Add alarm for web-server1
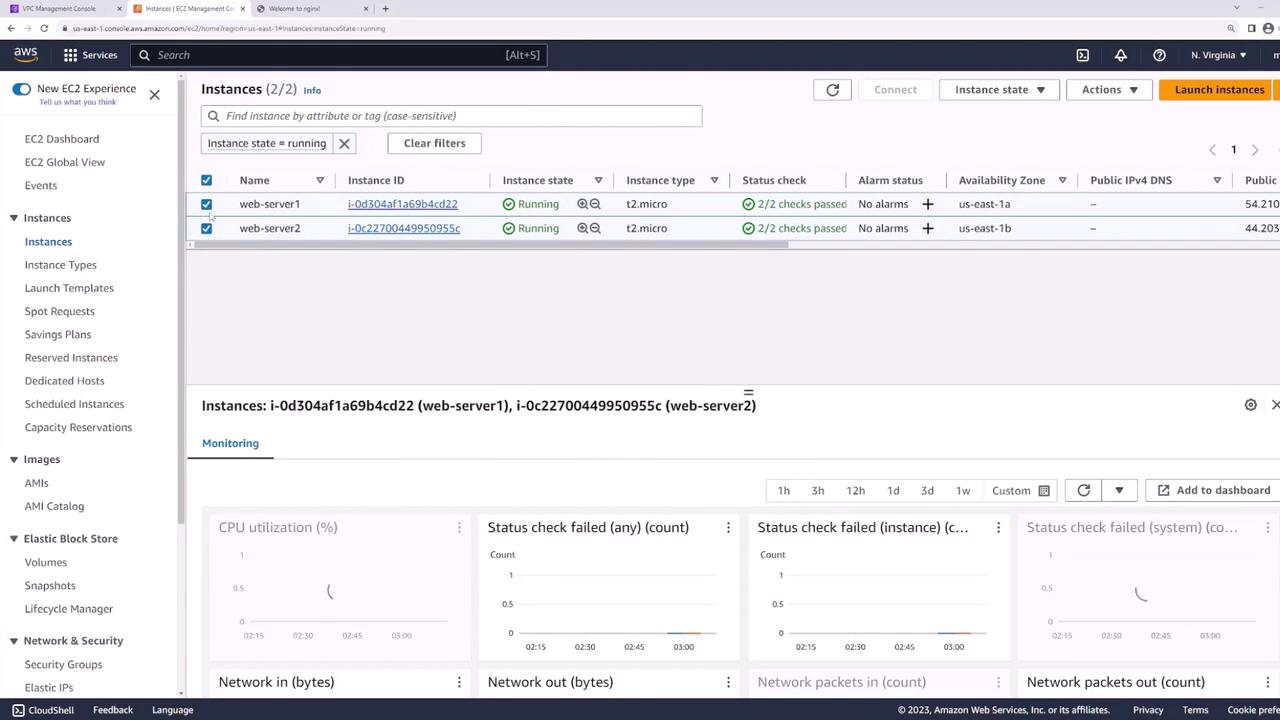Screen dimensions: 1280x720 coord(927,204)
